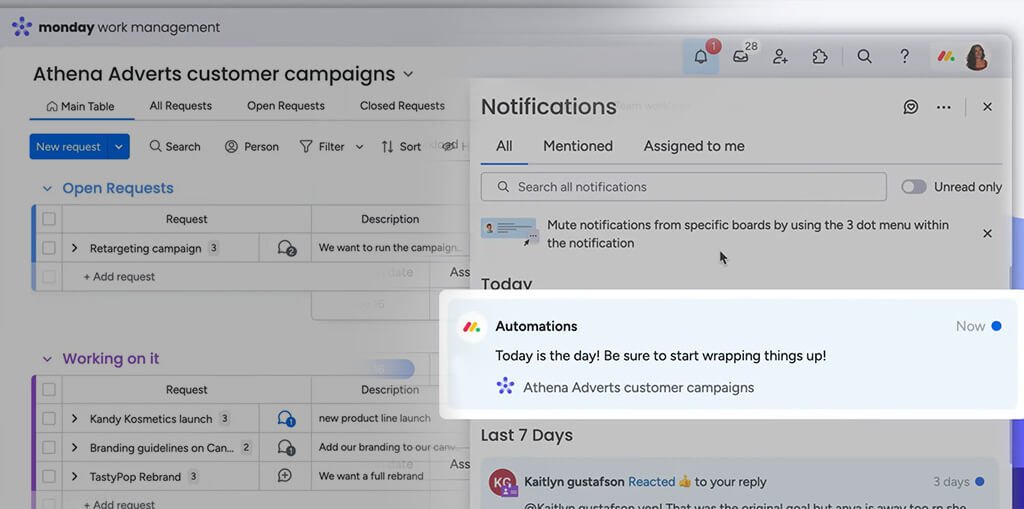The image size is (1024, 509).
Task: Open the Automations notification
Action: 731,354
